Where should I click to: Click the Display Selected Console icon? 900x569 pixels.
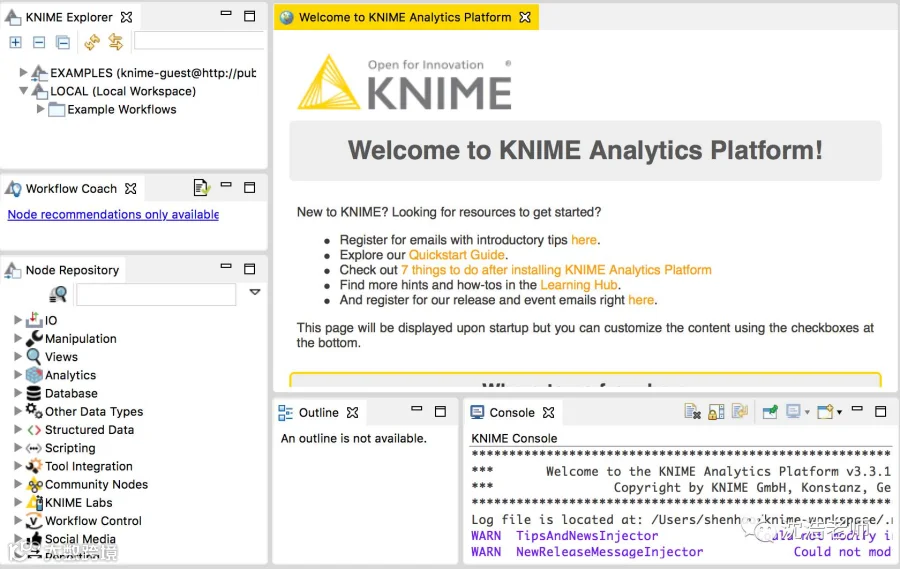[x=793, y=412]
